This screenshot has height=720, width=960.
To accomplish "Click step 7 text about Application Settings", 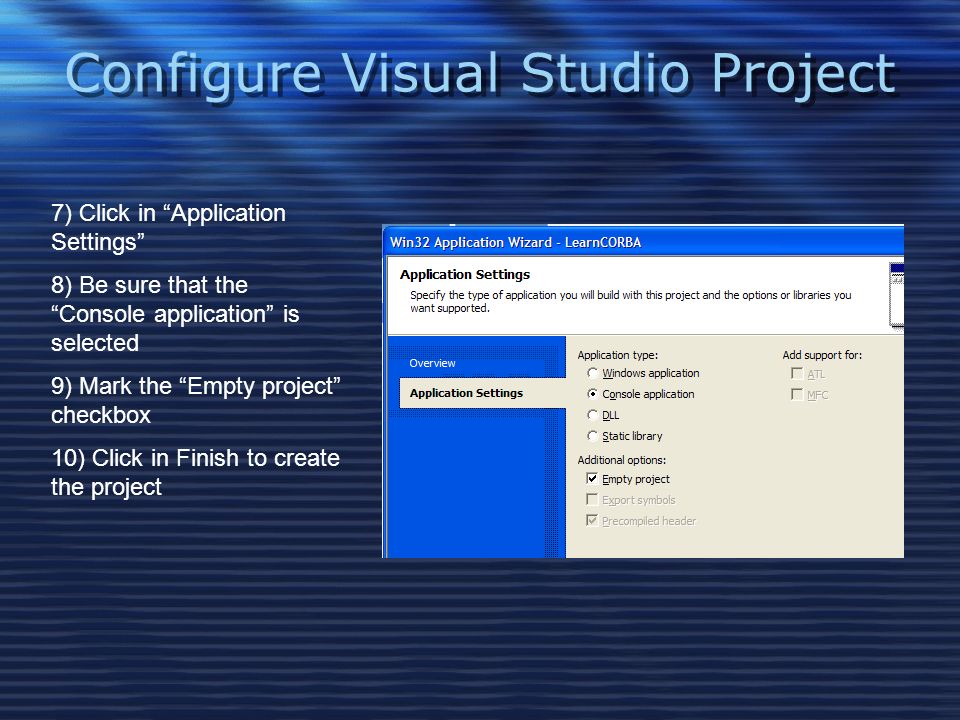I will click(x=168, y=227).
